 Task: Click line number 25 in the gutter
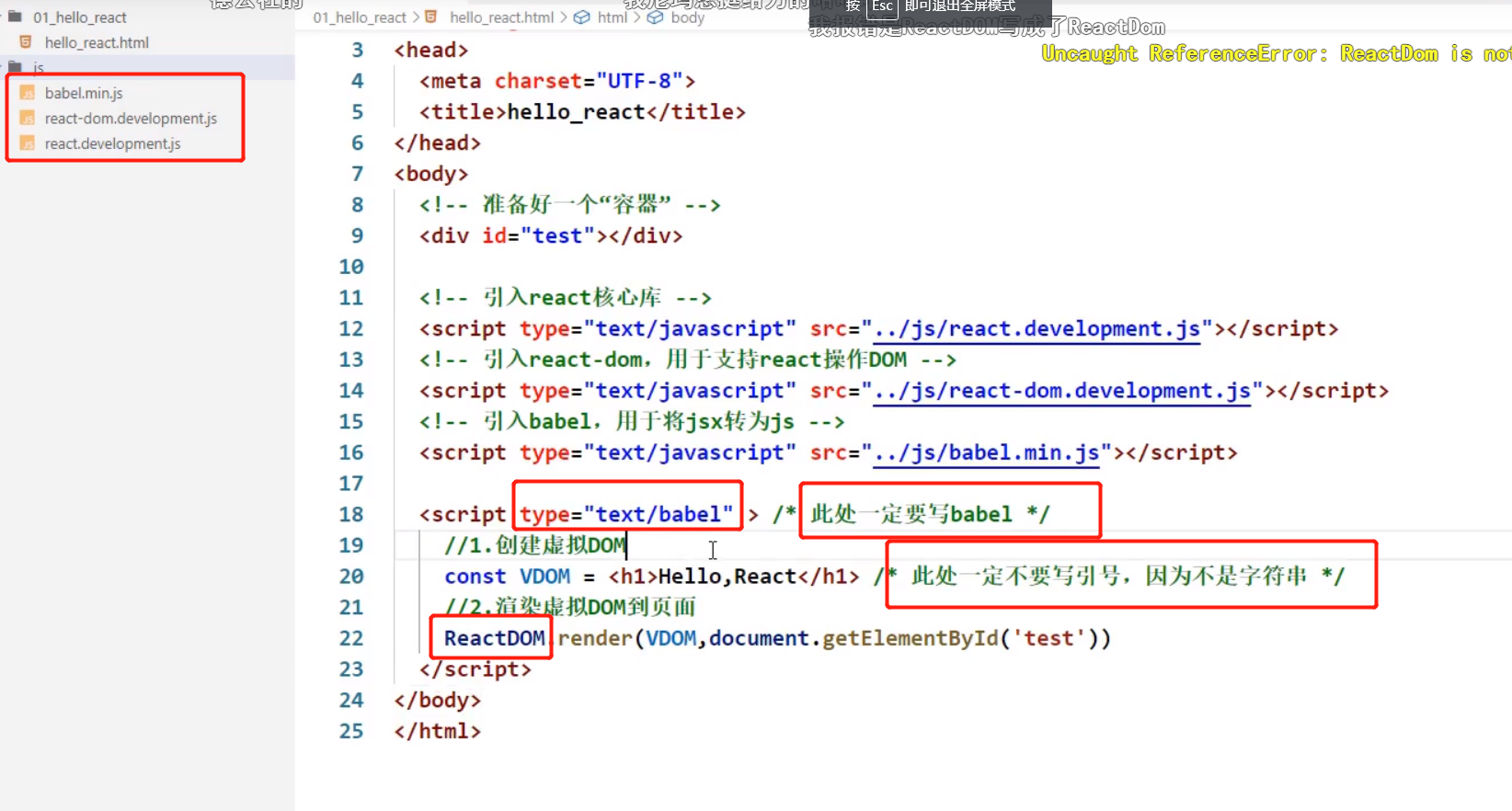351,731
